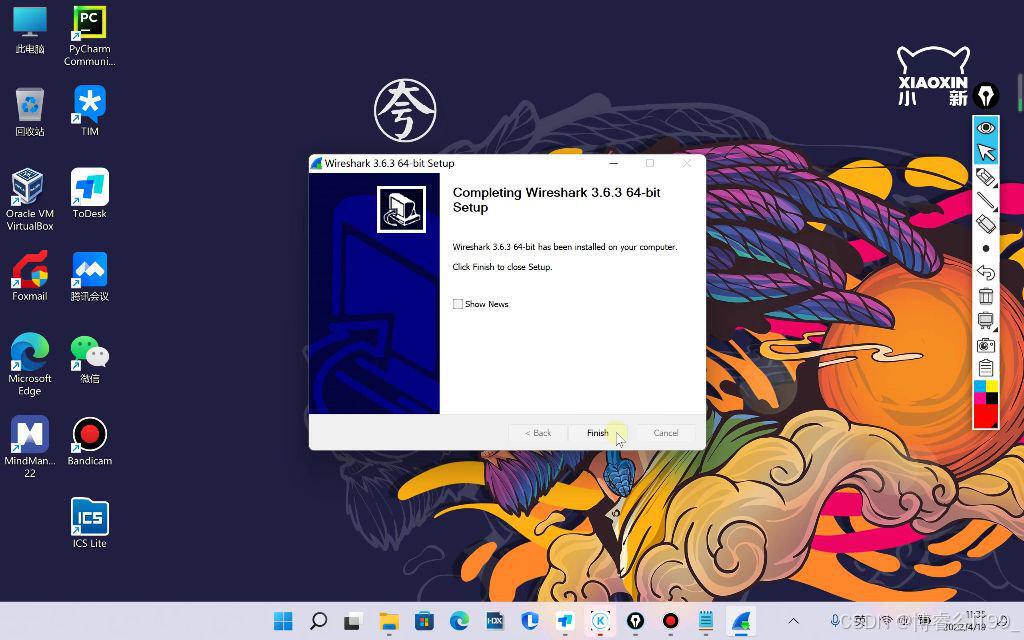Click the greyed Cancel button in Setup
Viewport: 1024px width, 640px height.
pos(665,433)
